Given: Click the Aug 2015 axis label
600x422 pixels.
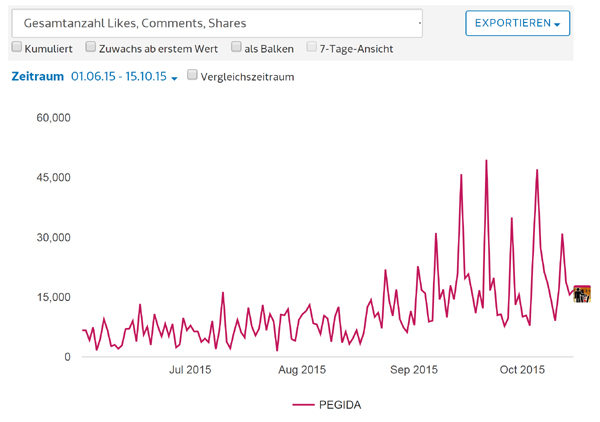Looking at the screenshot, I should [x=300, y=370].
